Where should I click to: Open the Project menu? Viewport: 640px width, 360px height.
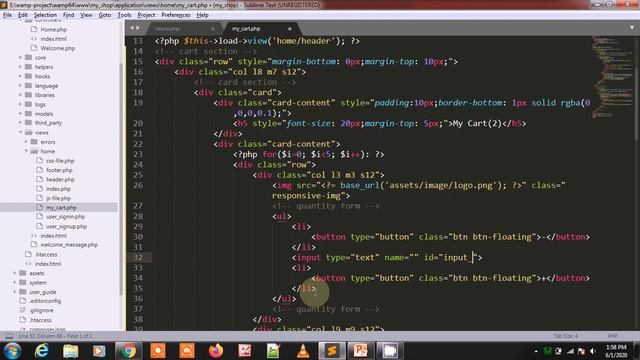coord(146,15)
